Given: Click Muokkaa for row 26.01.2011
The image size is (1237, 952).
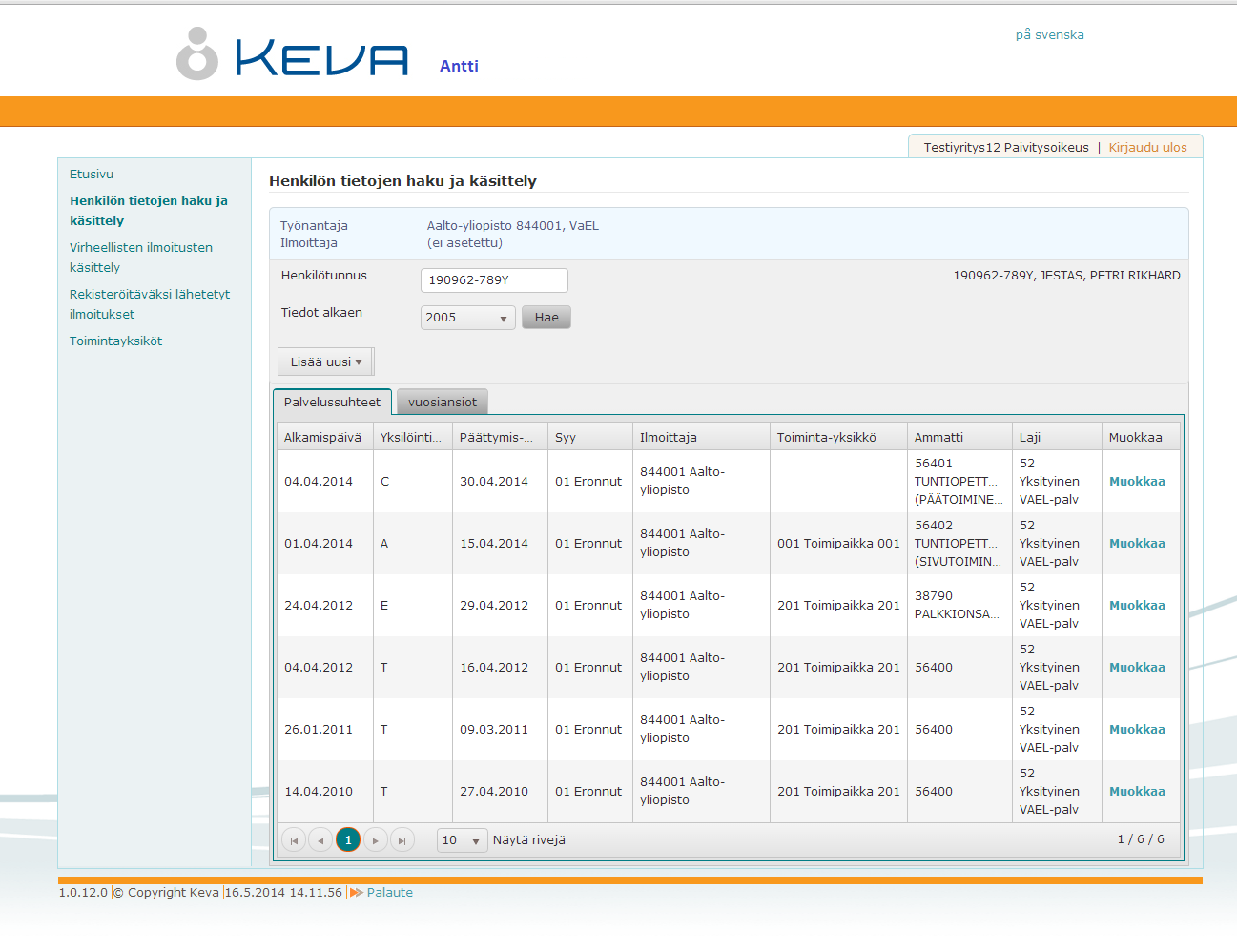Looking at the screenshot, I should [1137, 730].
